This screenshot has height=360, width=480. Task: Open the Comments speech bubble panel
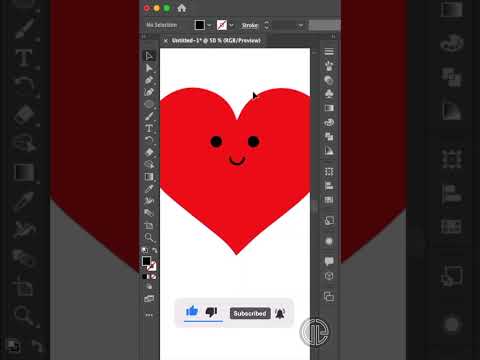(329, 261)
